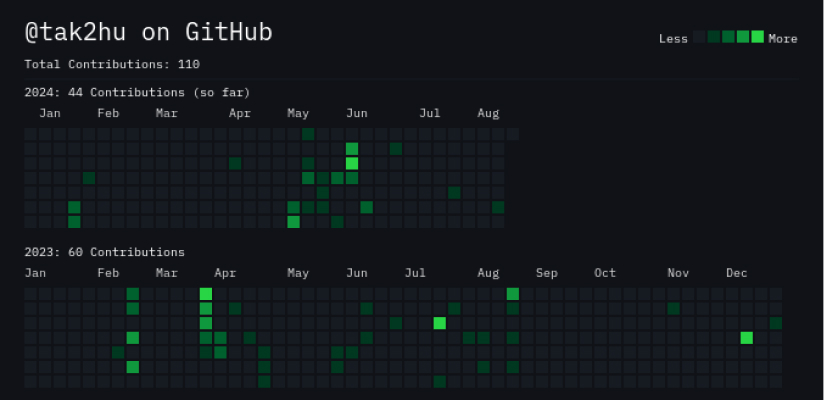Click the lone green April cell in 2024
The image size is (824, 400).
pyautogui.click(x=235, y=163)
